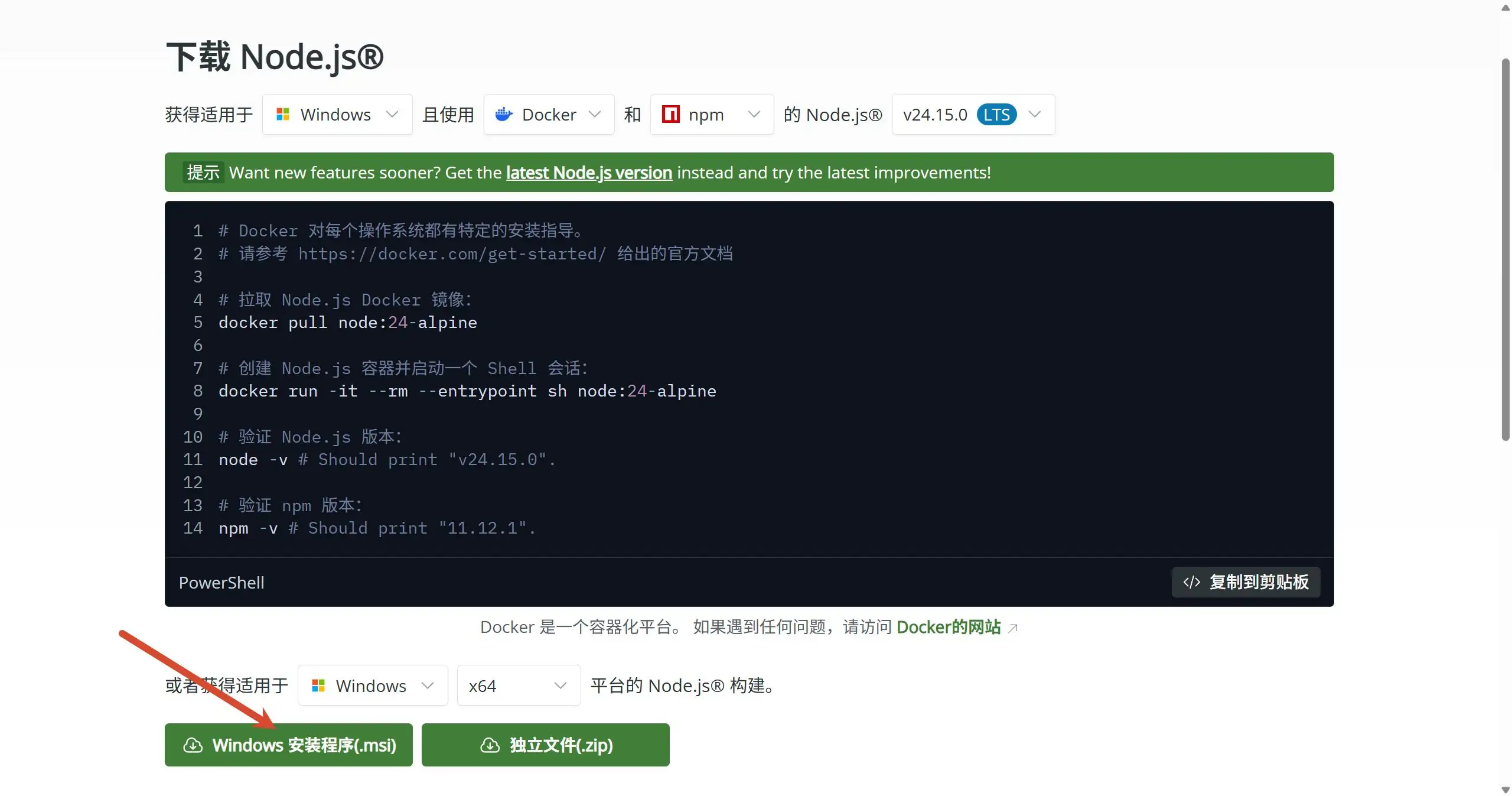1512x796 pixels.
Task: Open the lower Windows platform dropdown
Action: pyautogui.click(x=373, y=685)
